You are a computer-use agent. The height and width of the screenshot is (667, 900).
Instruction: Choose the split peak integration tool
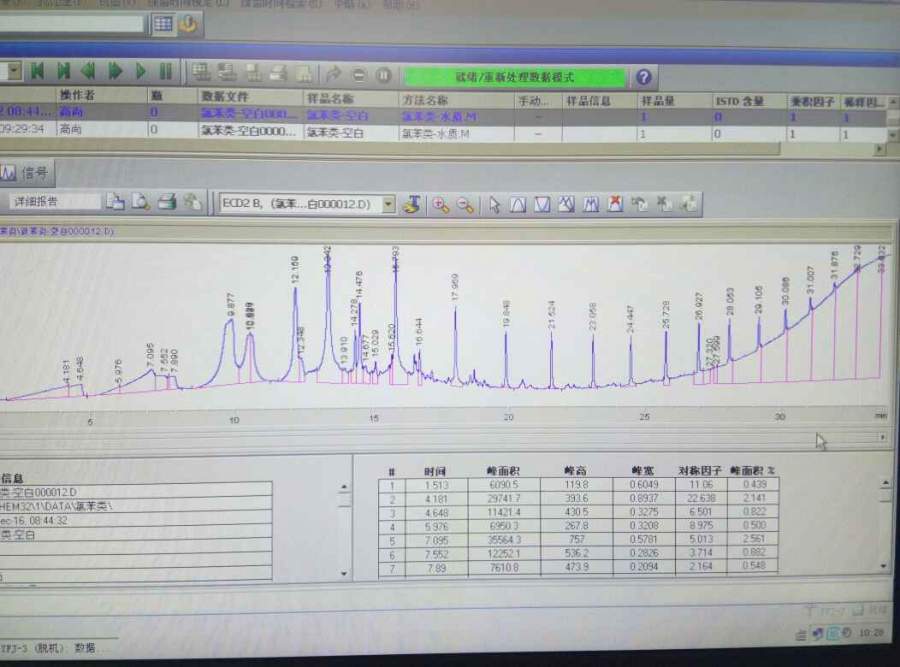click(x=591, y=204)
